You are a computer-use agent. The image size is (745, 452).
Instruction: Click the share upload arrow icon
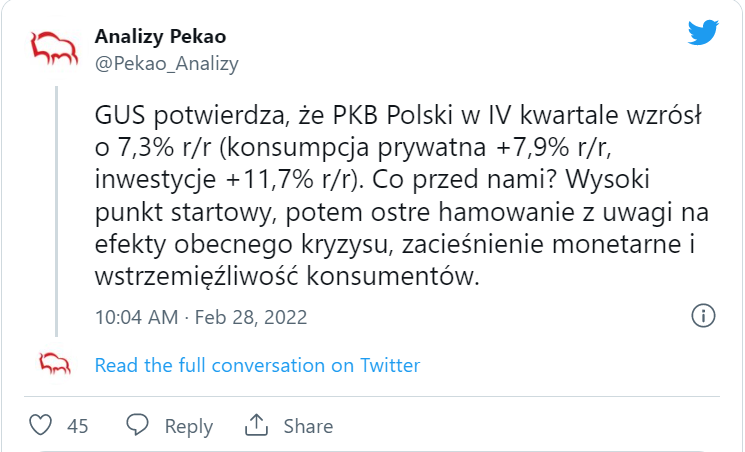tap(257, 425)
